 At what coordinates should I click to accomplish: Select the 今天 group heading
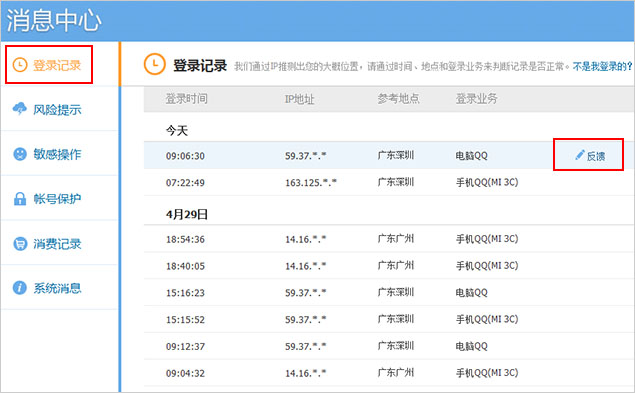point(177,131)
